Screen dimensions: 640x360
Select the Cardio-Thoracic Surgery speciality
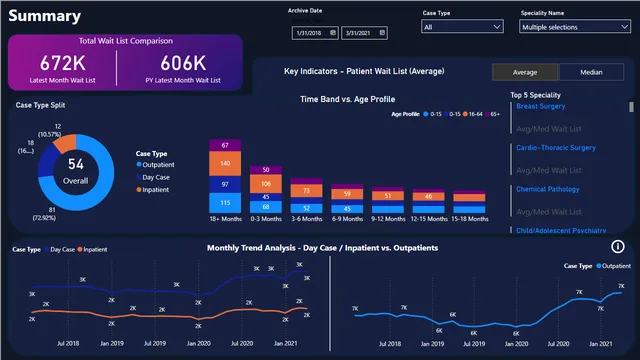click(x=556, y=148)
